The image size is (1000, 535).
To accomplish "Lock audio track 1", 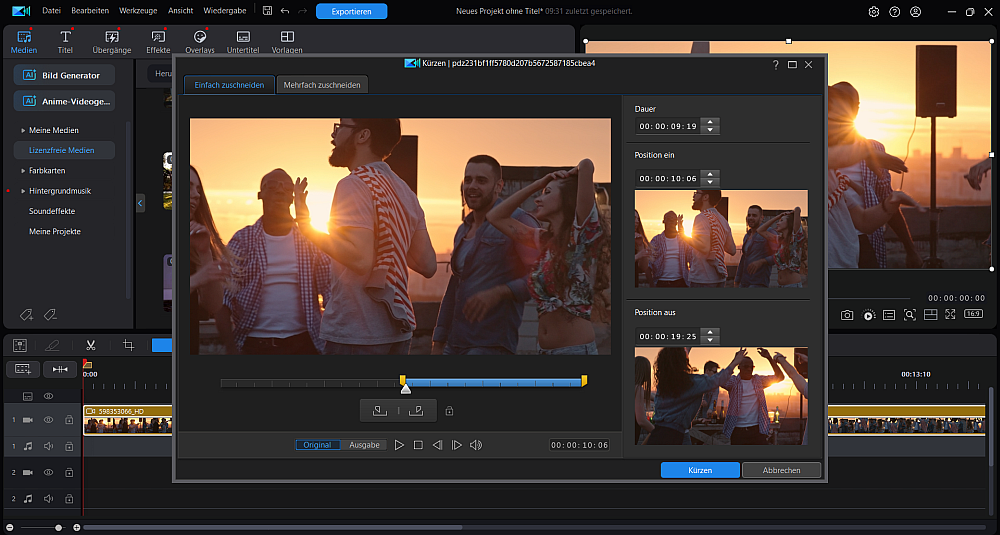I will [69, 446].
